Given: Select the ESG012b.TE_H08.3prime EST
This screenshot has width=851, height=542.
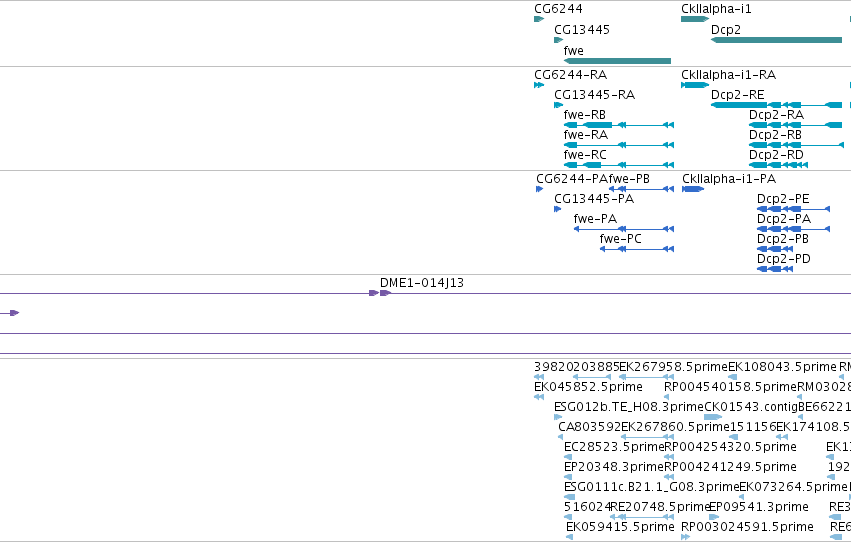Looking at the screenshot, I should point(558,417).
